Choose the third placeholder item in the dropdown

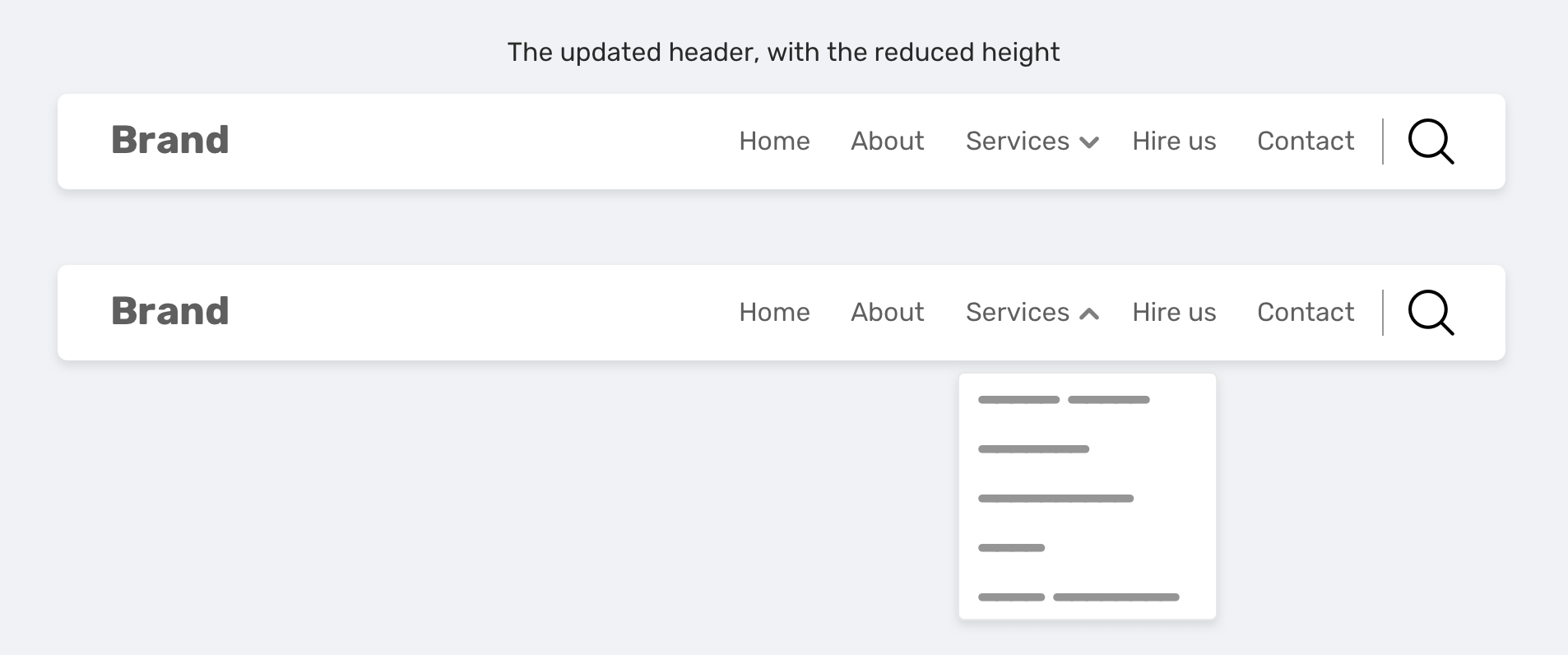(1055, 499)
